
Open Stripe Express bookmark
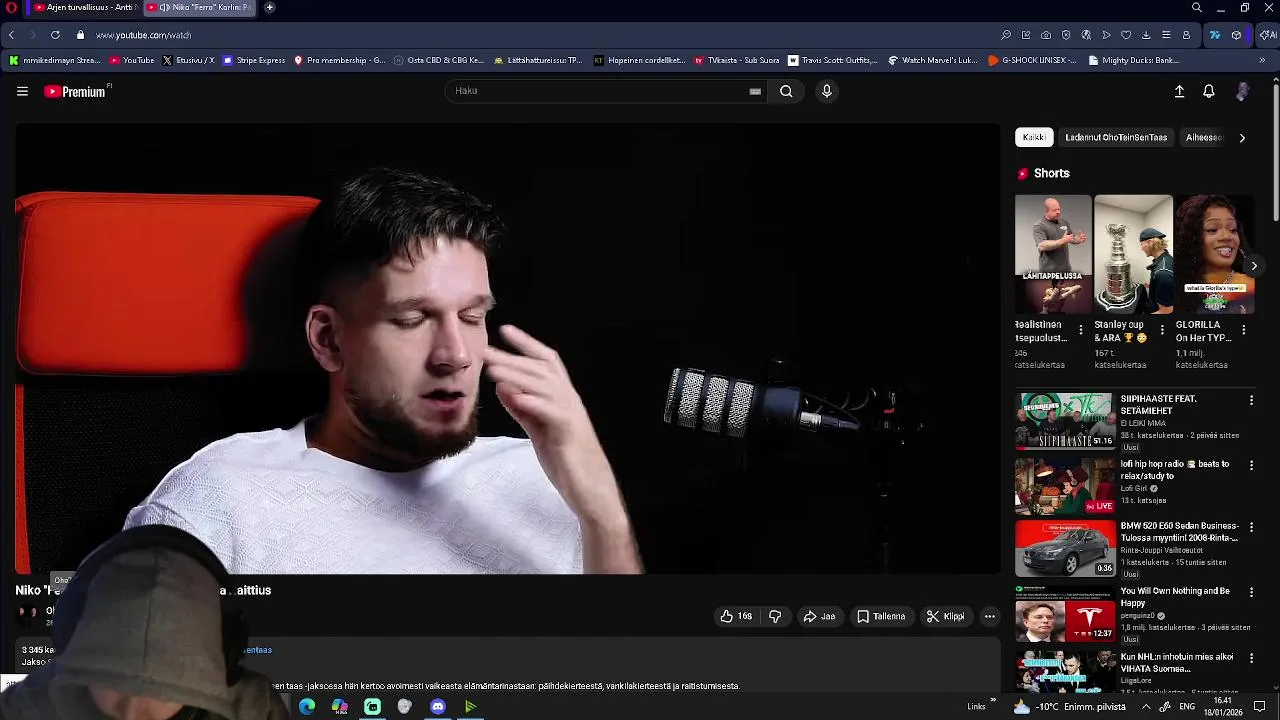[x=254, y=60]
